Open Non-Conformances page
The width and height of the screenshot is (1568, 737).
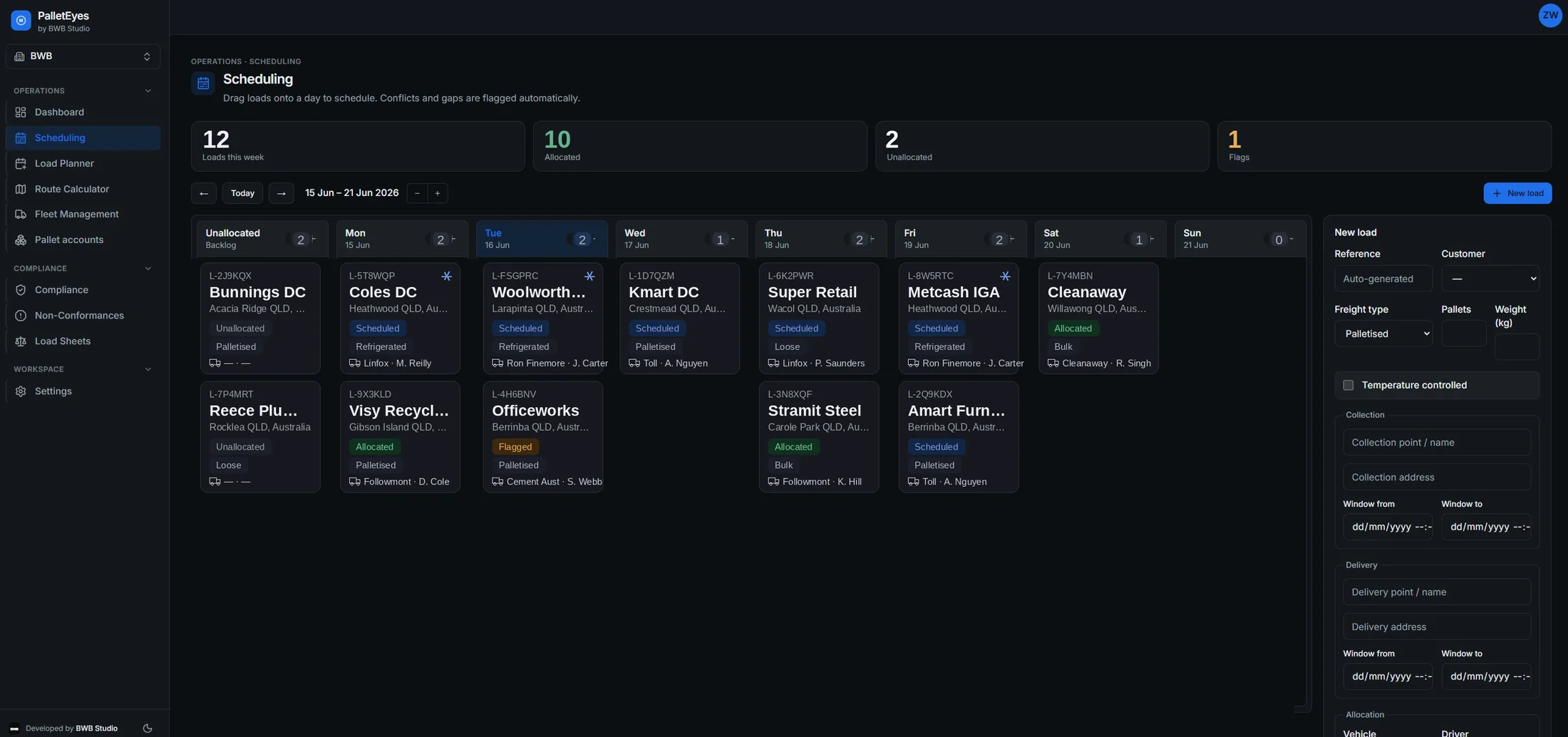[83, 315]
